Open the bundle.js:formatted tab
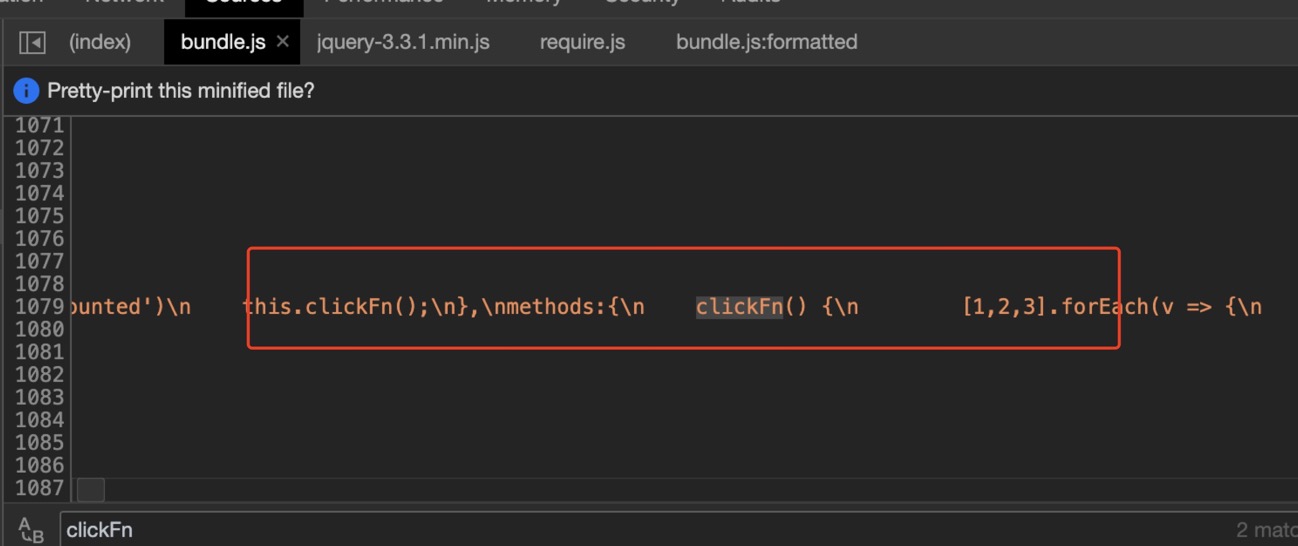This screenshot has width=1298, height=546. pyautogui.click(x=766, y=42)
